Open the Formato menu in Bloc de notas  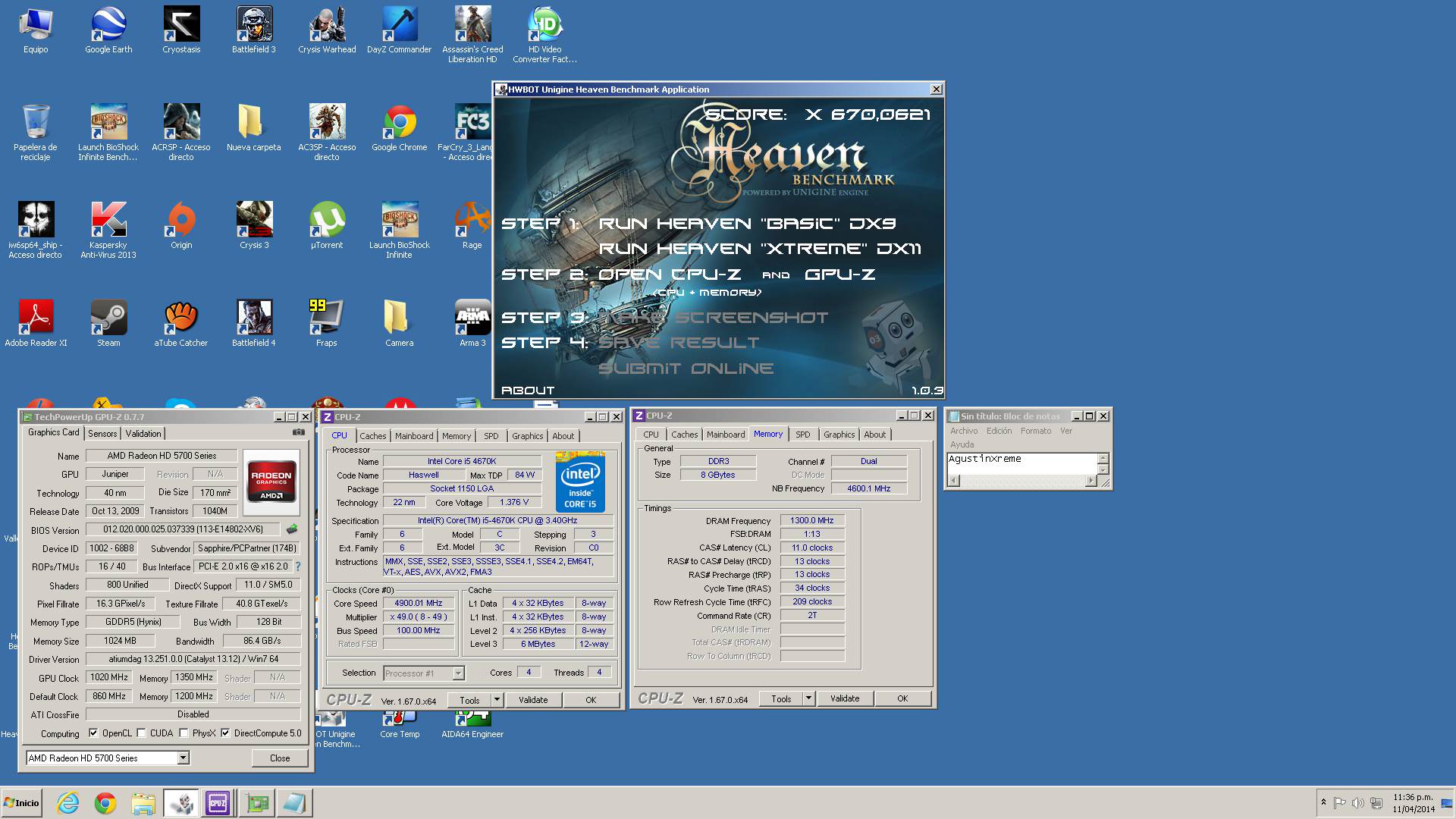point(1036,431)
